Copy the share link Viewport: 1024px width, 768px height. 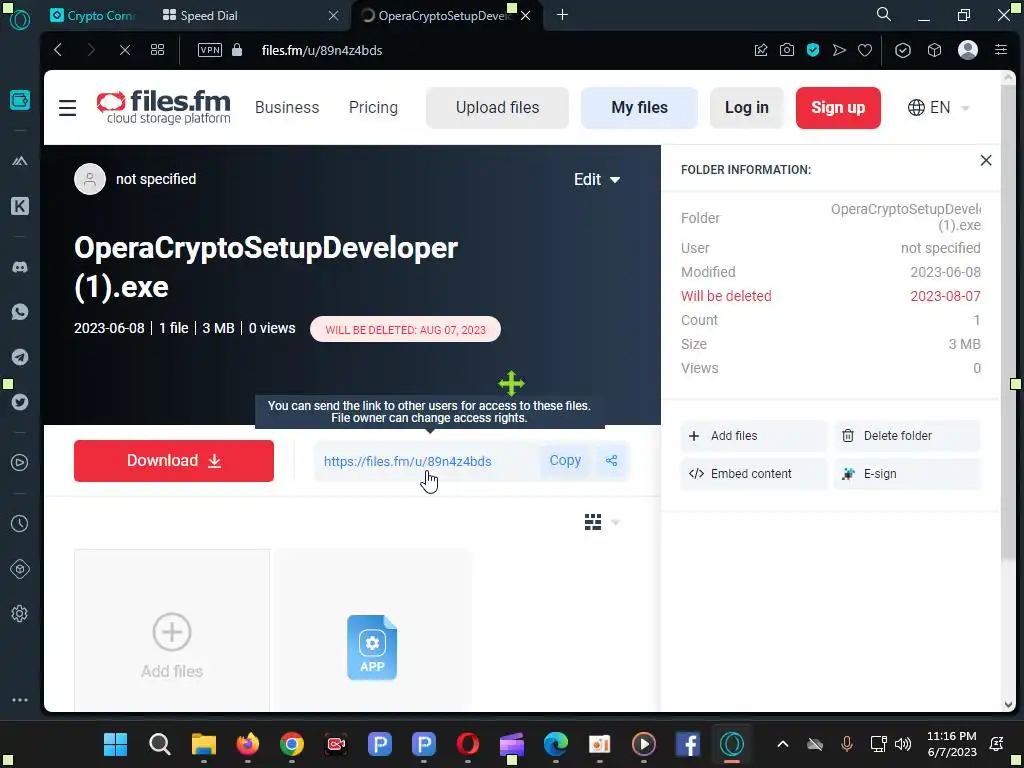pos(565,460)
